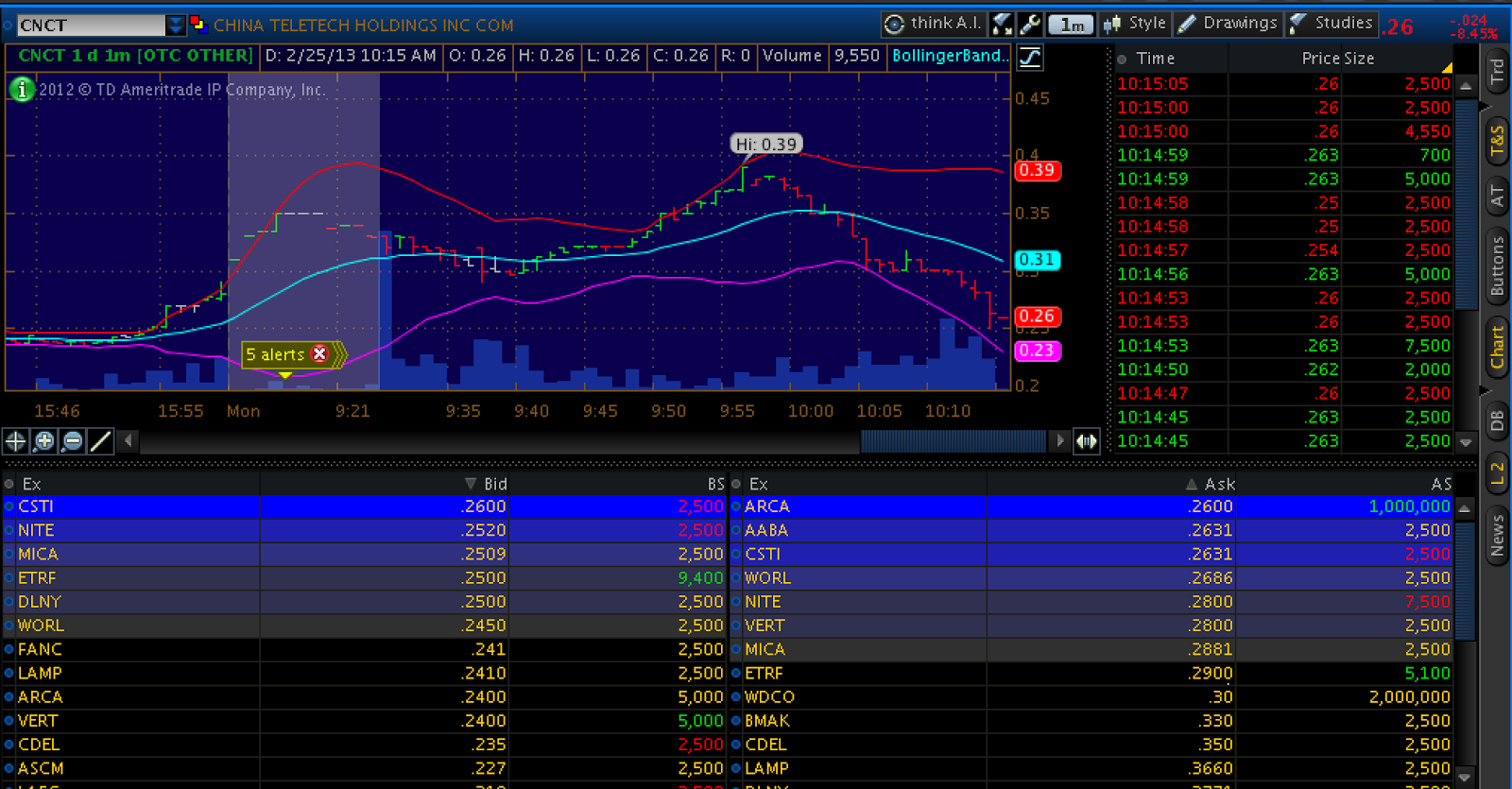Switch to the T&S side tab
This screenshot has height=789, width=1512.
click(x=1497, y=140)
